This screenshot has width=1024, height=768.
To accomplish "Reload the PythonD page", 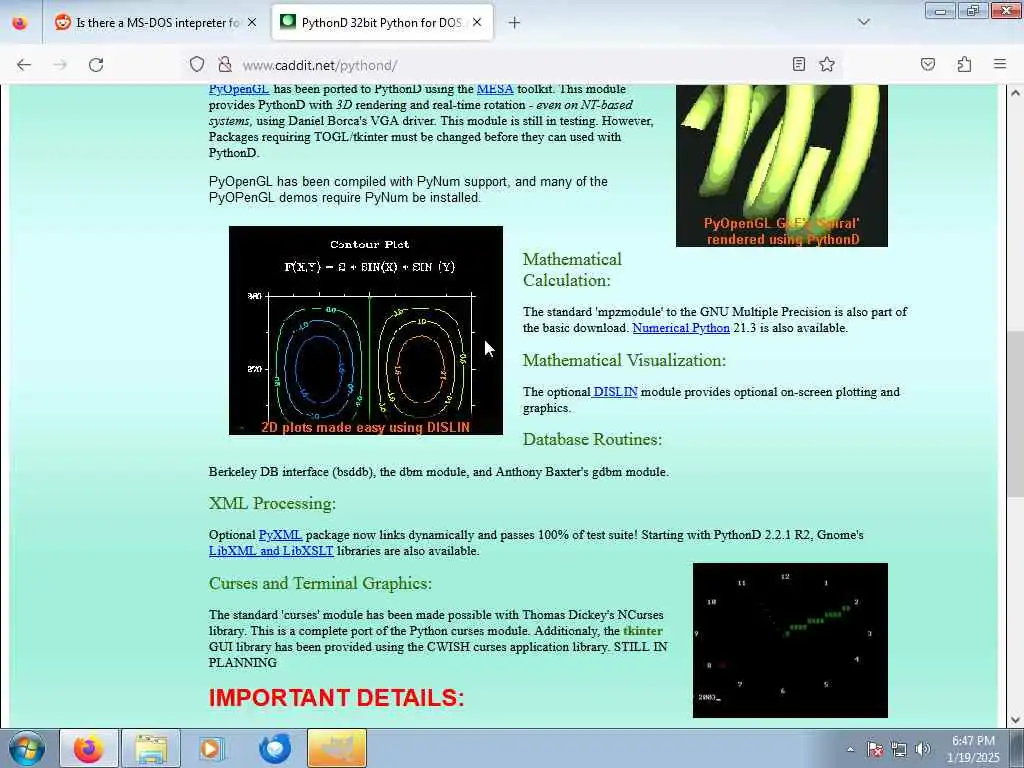I will pyautogui.click(x=96, y=65).
